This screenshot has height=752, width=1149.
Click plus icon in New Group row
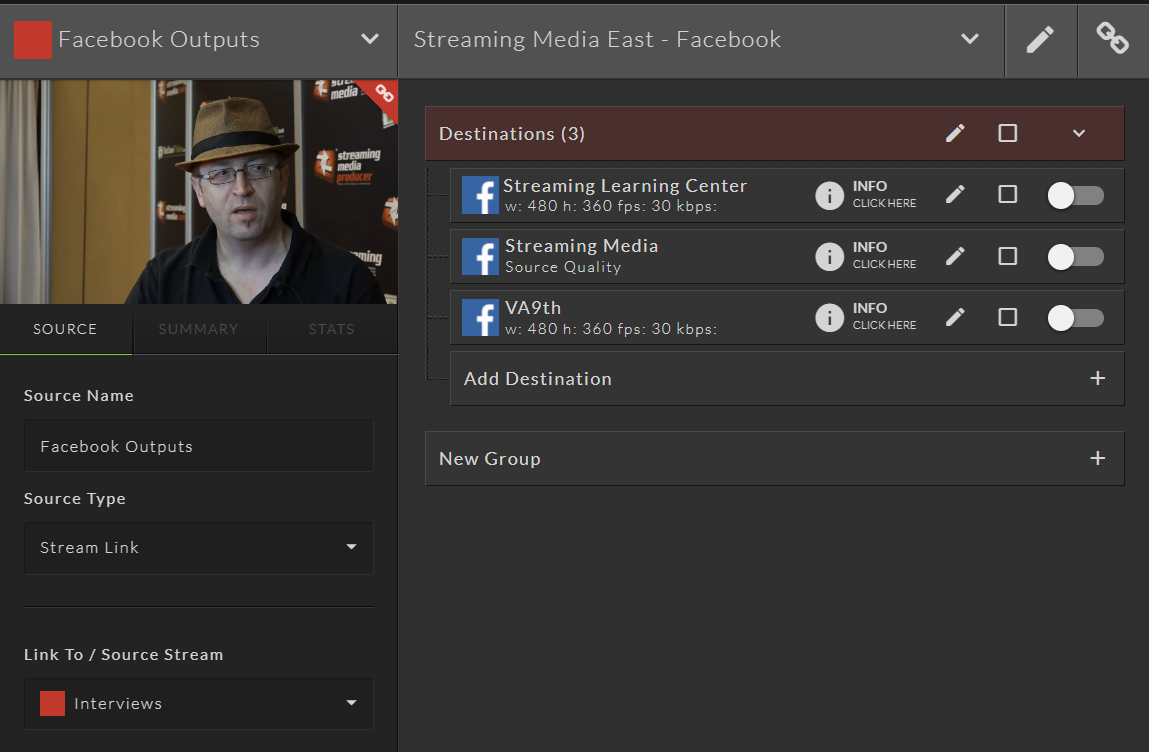[1098, 458]
